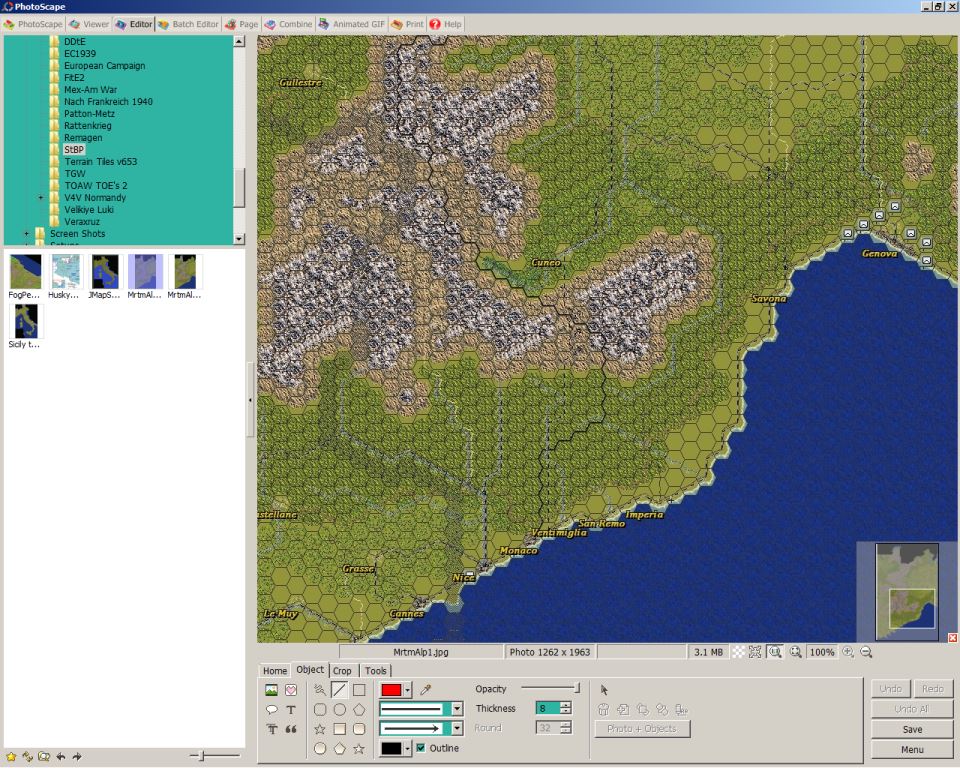Open the magnifier preview icon in status bar

[x=795, y=652]
